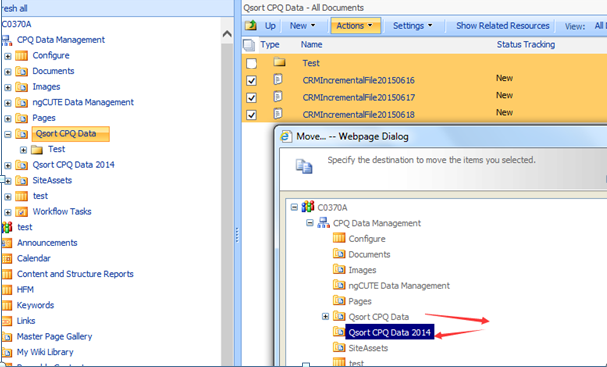Click document icon for CRMIncrementalFile20150617
The height and width of the screenshot is (367, 607).
[278, 96]
